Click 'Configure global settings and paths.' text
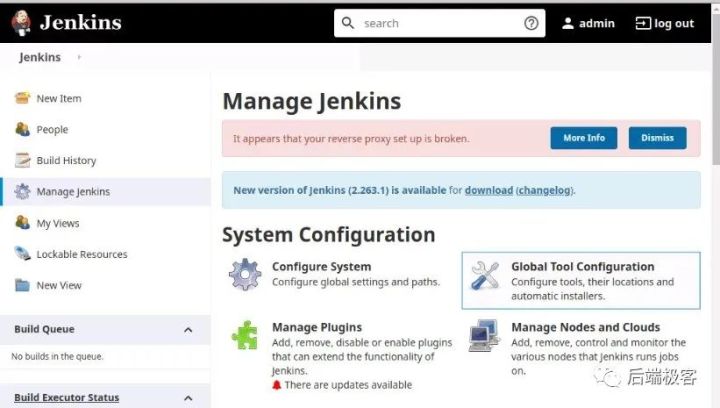720x408 pixels. pos(356,282)
